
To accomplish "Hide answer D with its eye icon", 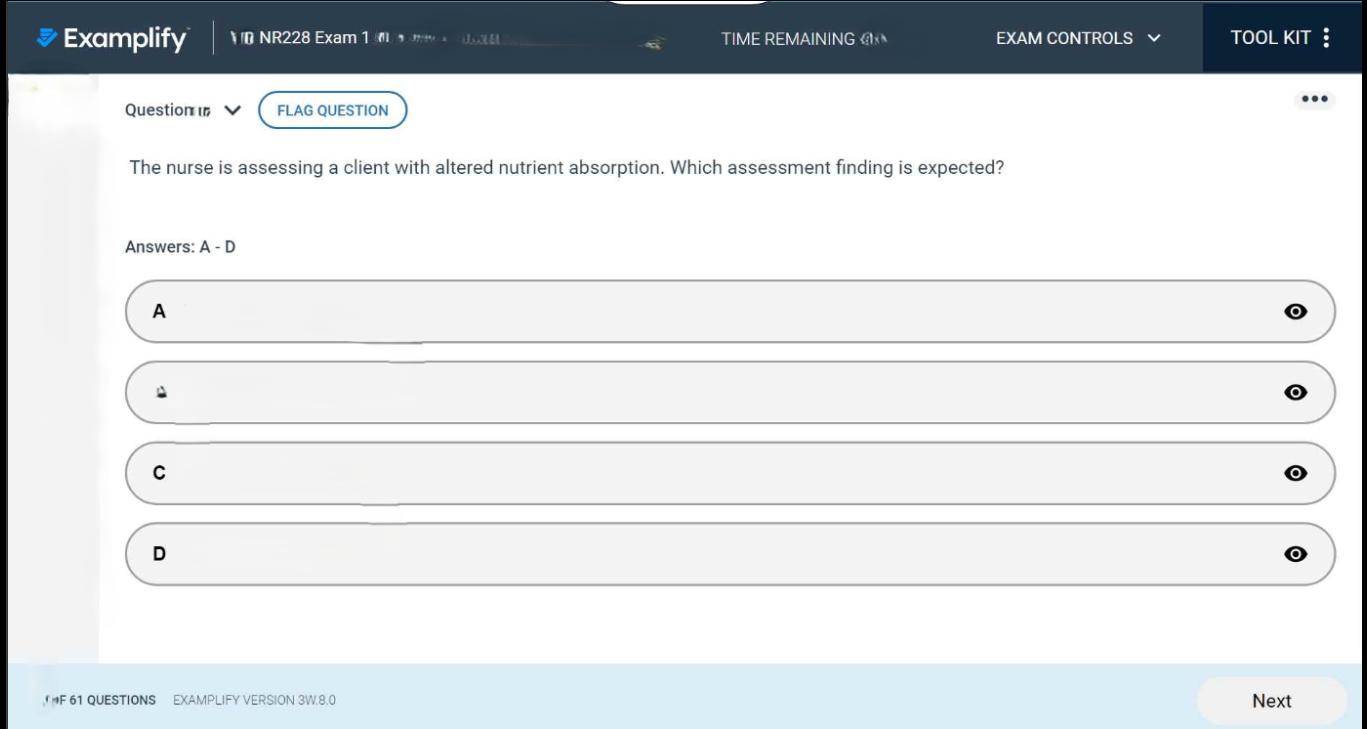I will point(1295,554).
